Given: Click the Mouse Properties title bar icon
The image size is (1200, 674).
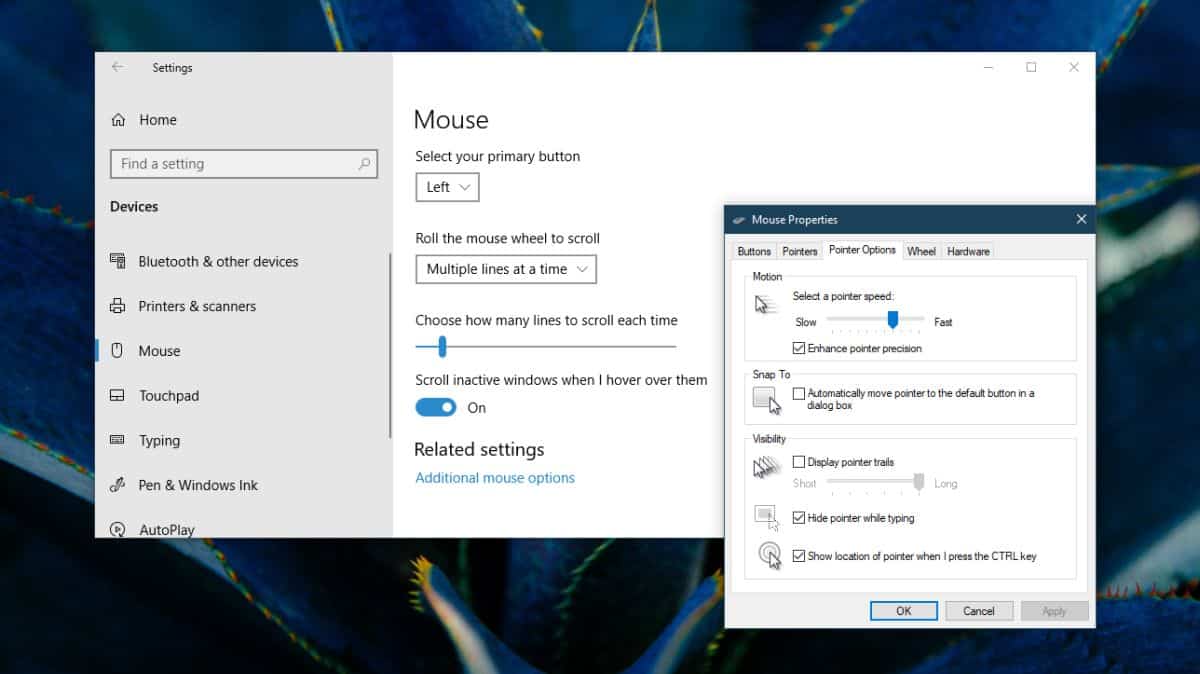Looking at the screenshot, I should [739, 220].
